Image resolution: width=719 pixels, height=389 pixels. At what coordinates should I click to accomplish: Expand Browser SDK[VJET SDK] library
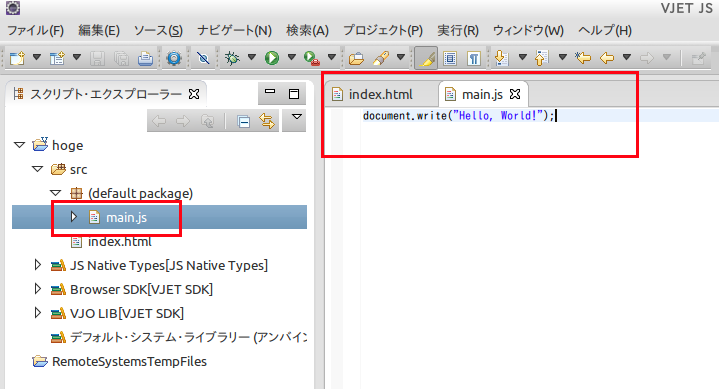click(38, 289)
